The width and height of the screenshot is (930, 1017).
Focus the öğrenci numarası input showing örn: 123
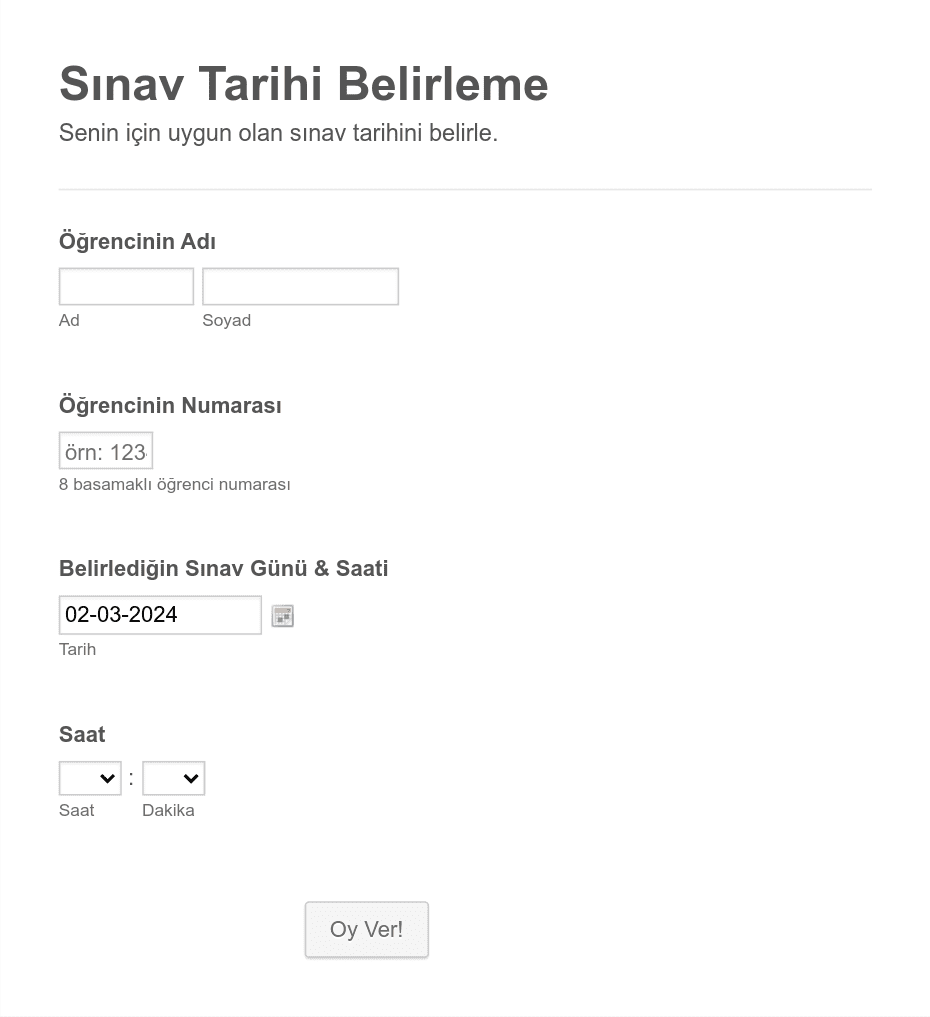click(x=105, y=450)
